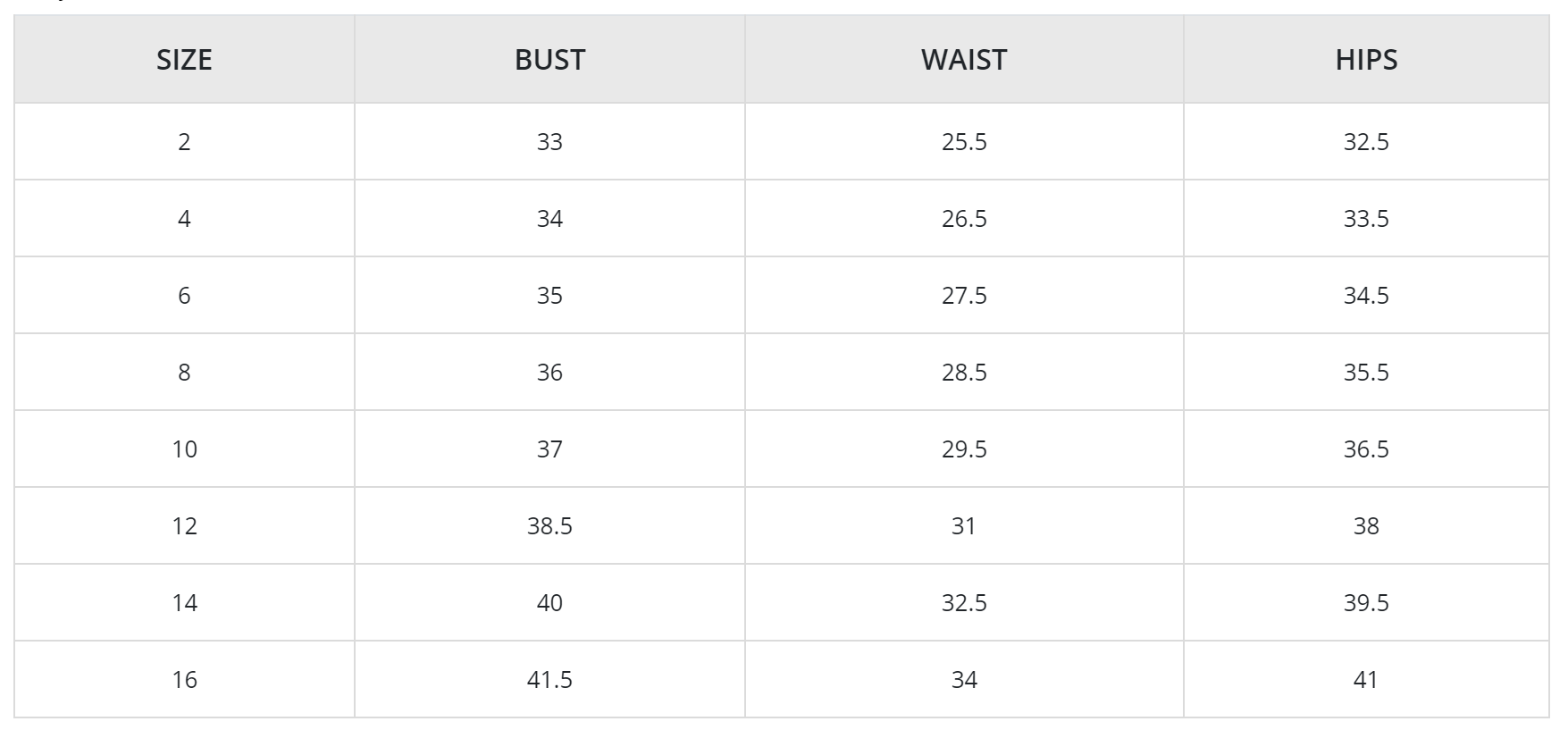The height and width of the screenshot is (755, 1568).
Task: Select the size 16 cell
Action: (184, 680)
